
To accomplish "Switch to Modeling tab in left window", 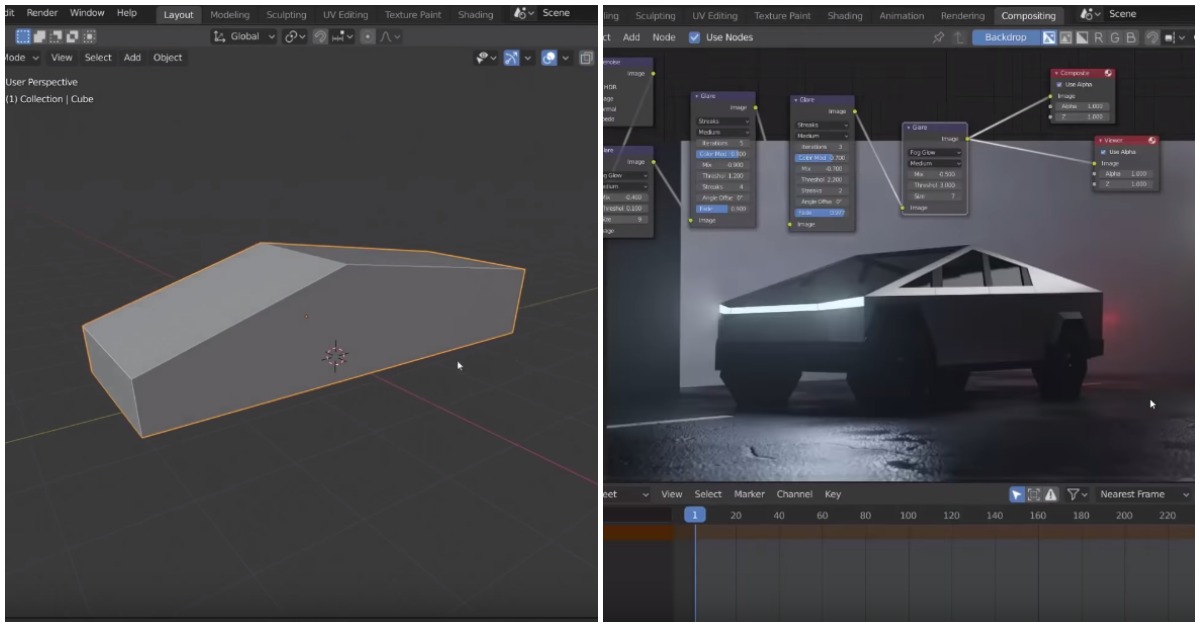I will click(230, 15).
